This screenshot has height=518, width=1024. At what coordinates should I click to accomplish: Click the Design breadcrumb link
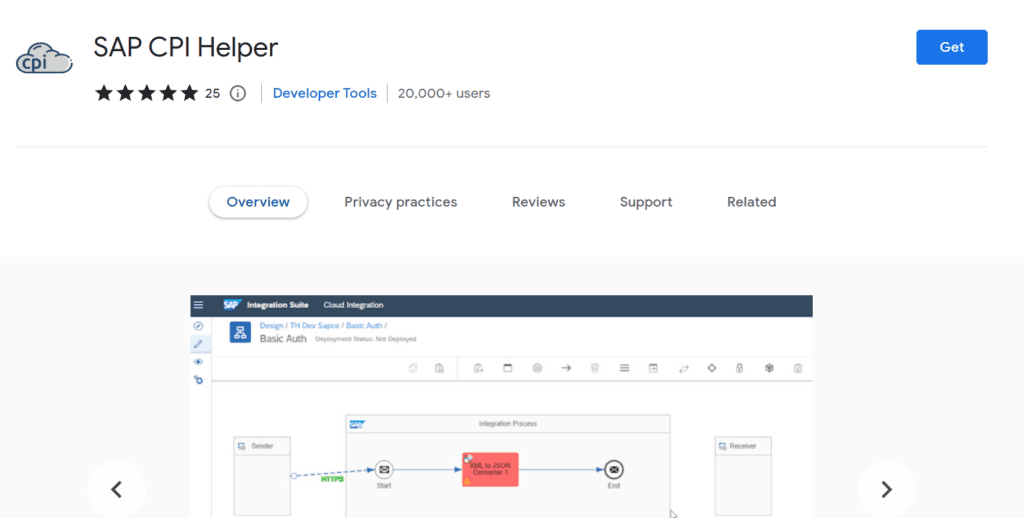(271, 325)
